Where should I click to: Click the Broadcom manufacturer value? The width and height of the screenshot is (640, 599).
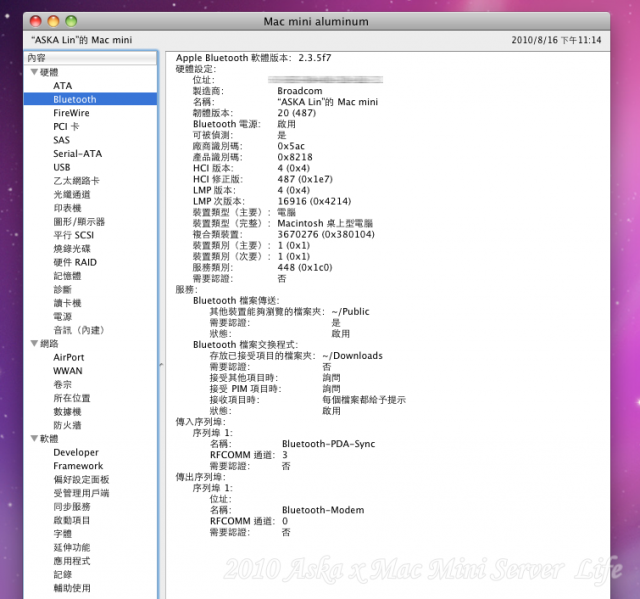pos(300,91)
